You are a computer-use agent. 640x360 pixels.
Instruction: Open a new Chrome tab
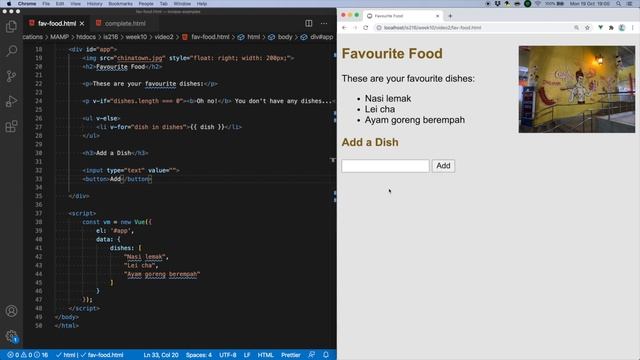pos(450,16)
